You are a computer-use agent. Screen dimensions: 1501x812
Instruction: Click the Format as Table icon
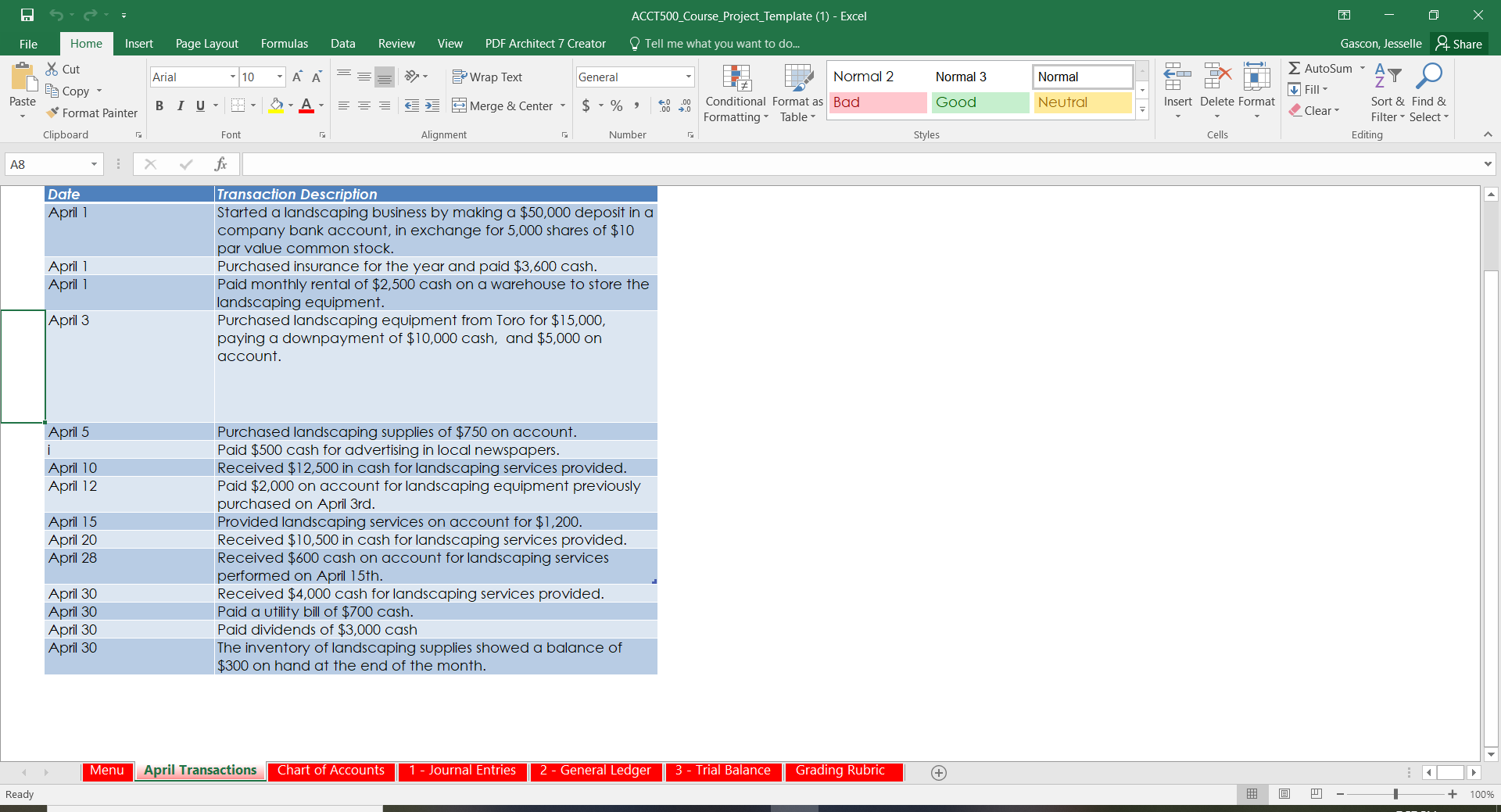797,92
